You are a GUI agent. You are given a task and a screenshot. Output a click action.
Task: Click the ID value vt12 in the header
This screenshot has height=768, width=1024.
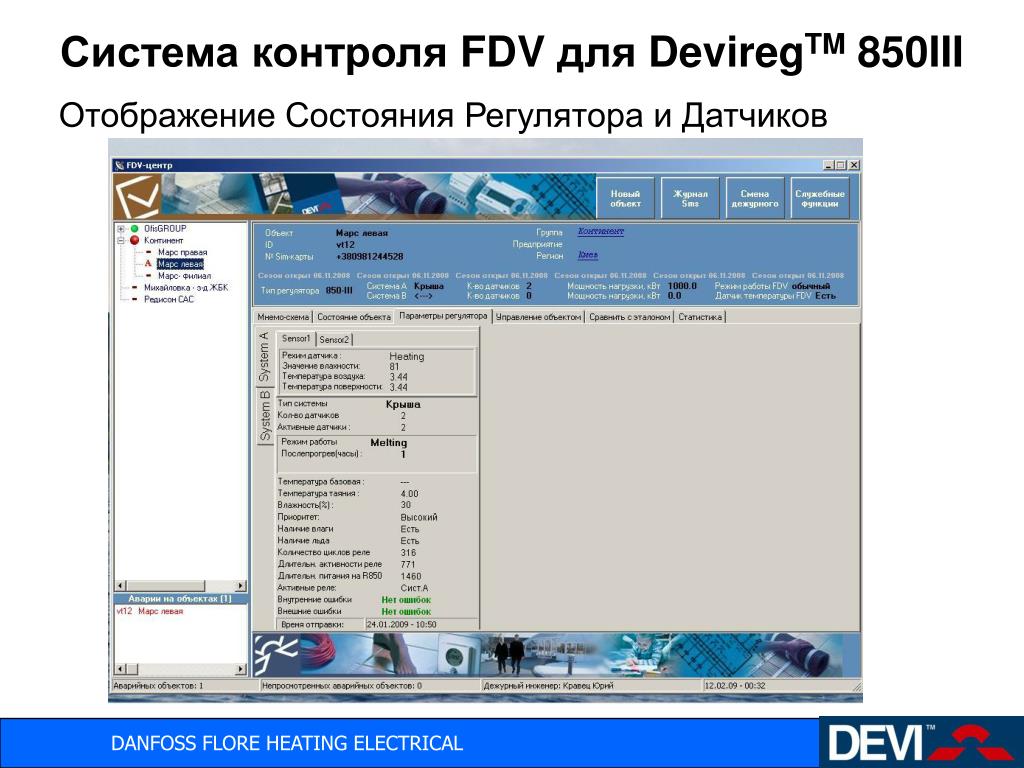click(345, 245)
